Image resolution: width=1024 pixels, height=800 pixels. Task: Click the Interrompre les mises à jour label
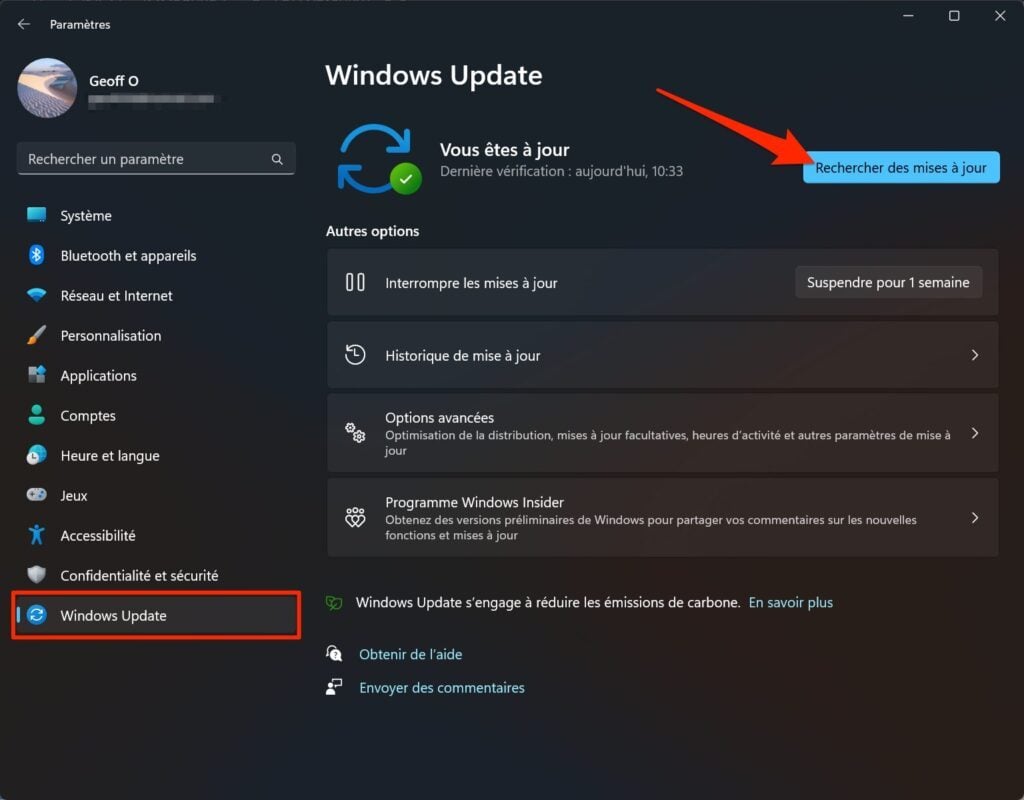(471, 283)
